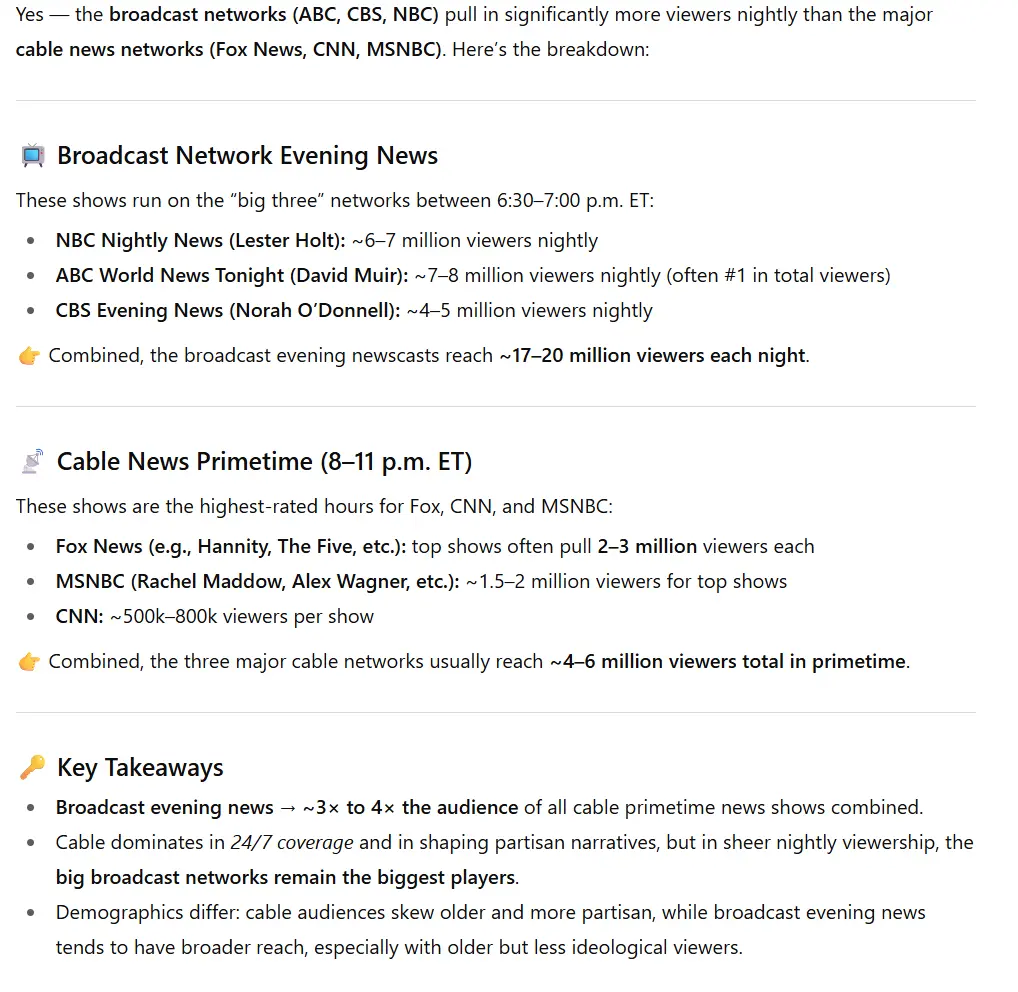Click the bold "~4–6 million viewers total in primetime" text
This screenshot has height=992, width=1018.
[x=728, y=662]
